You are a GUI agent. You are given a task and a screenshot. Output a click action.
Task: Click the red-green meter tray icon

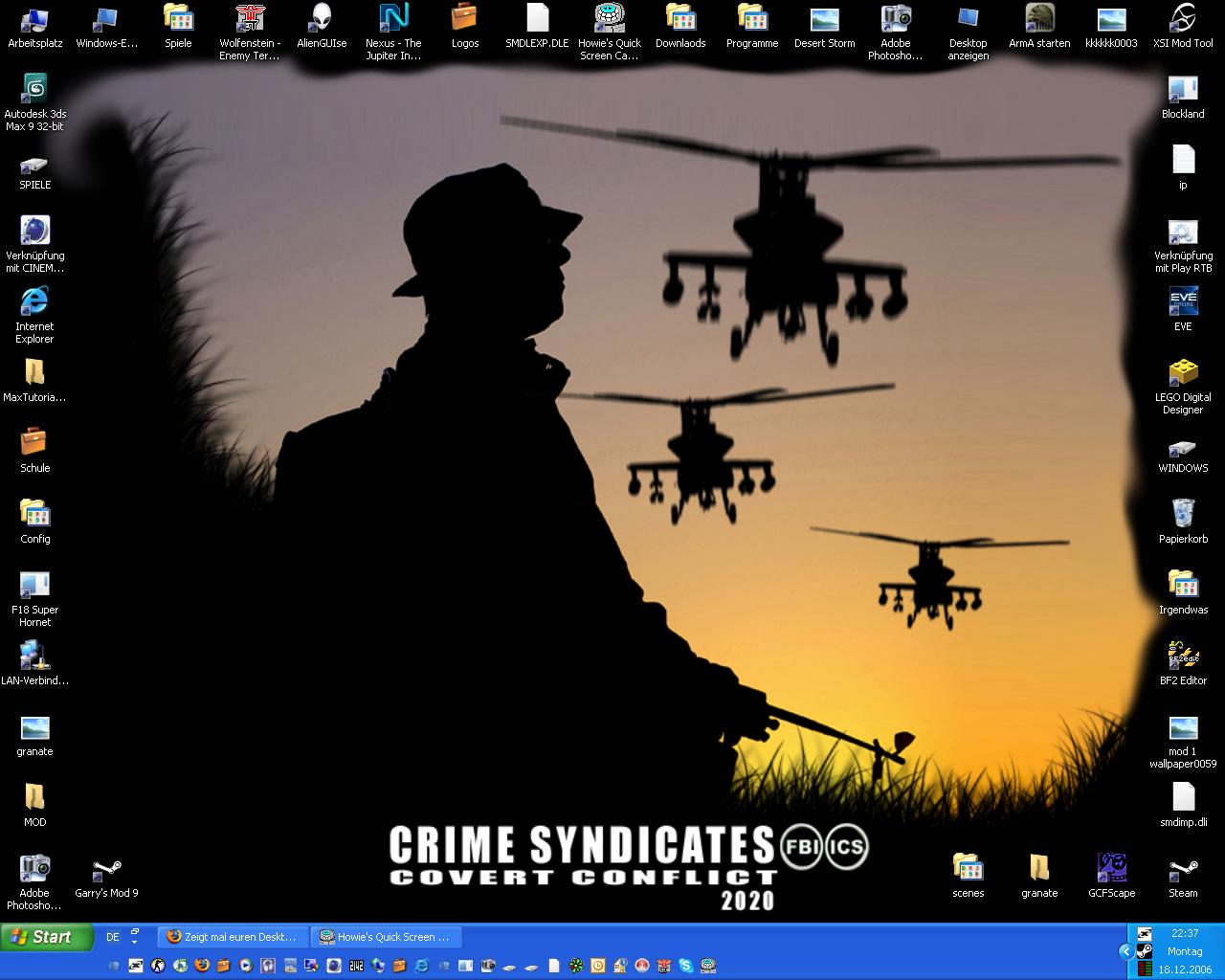(1144, 969)
